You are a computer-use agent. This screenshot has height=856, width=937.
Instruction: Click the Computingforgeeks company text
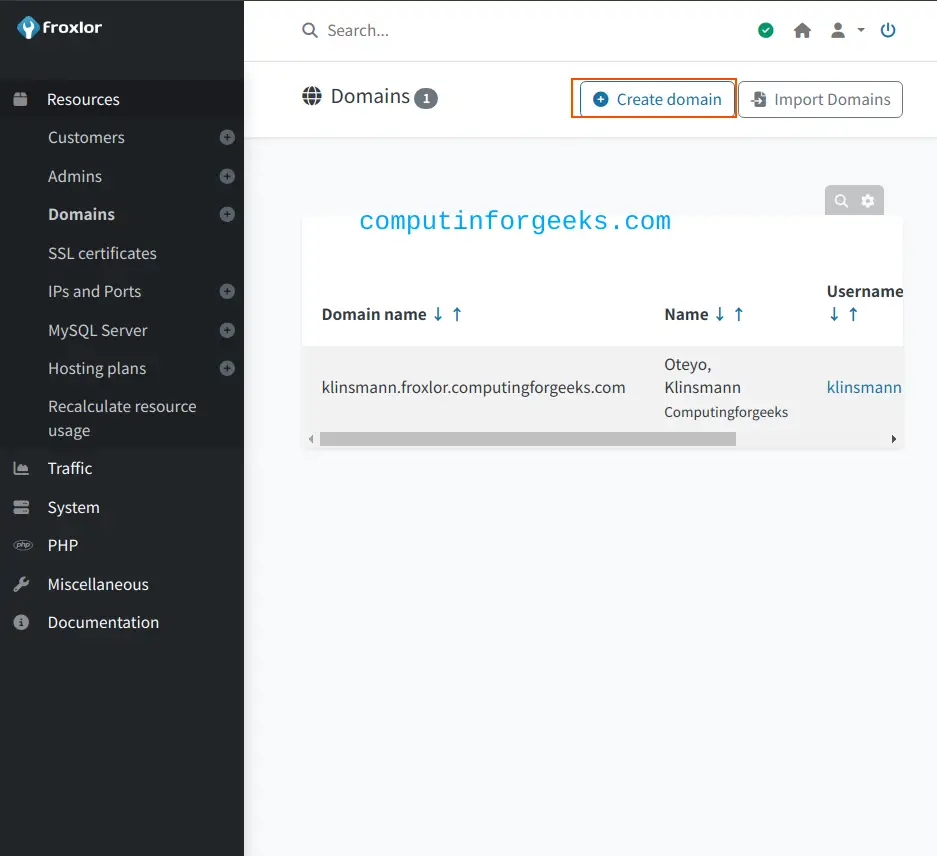(x=726, y=412)
